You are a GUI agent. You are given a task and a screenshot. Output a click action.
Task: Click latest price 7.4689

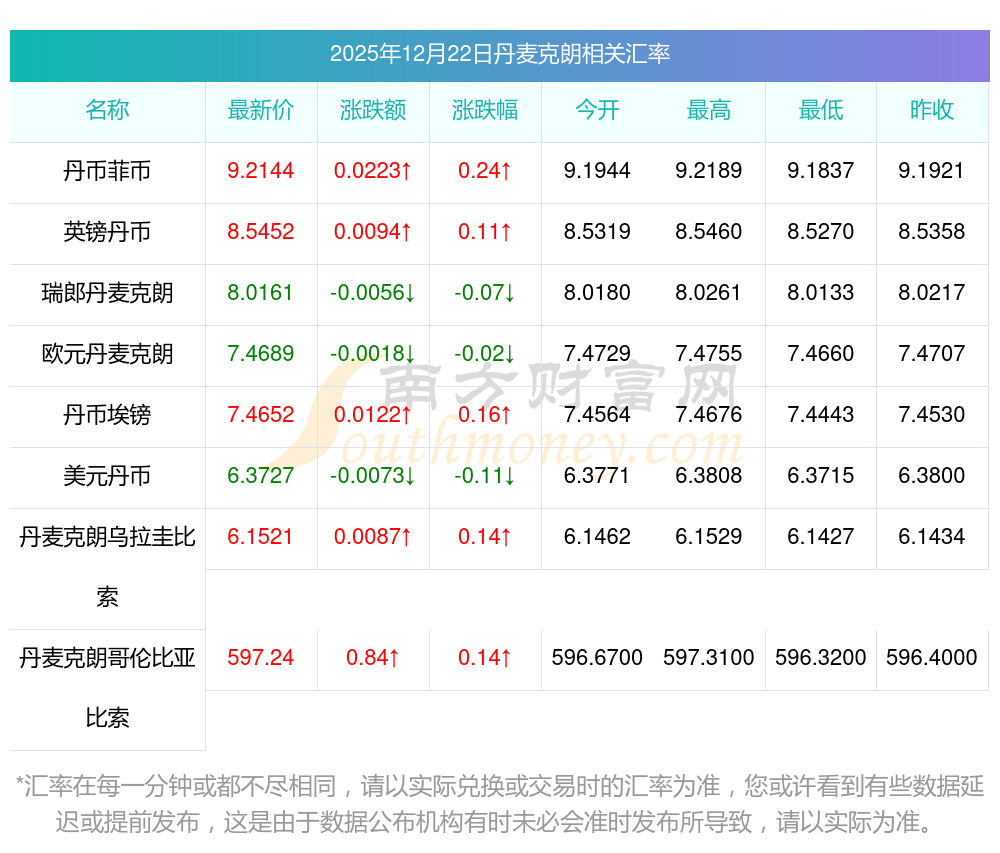pyautogui.click(x=261, y=353)
